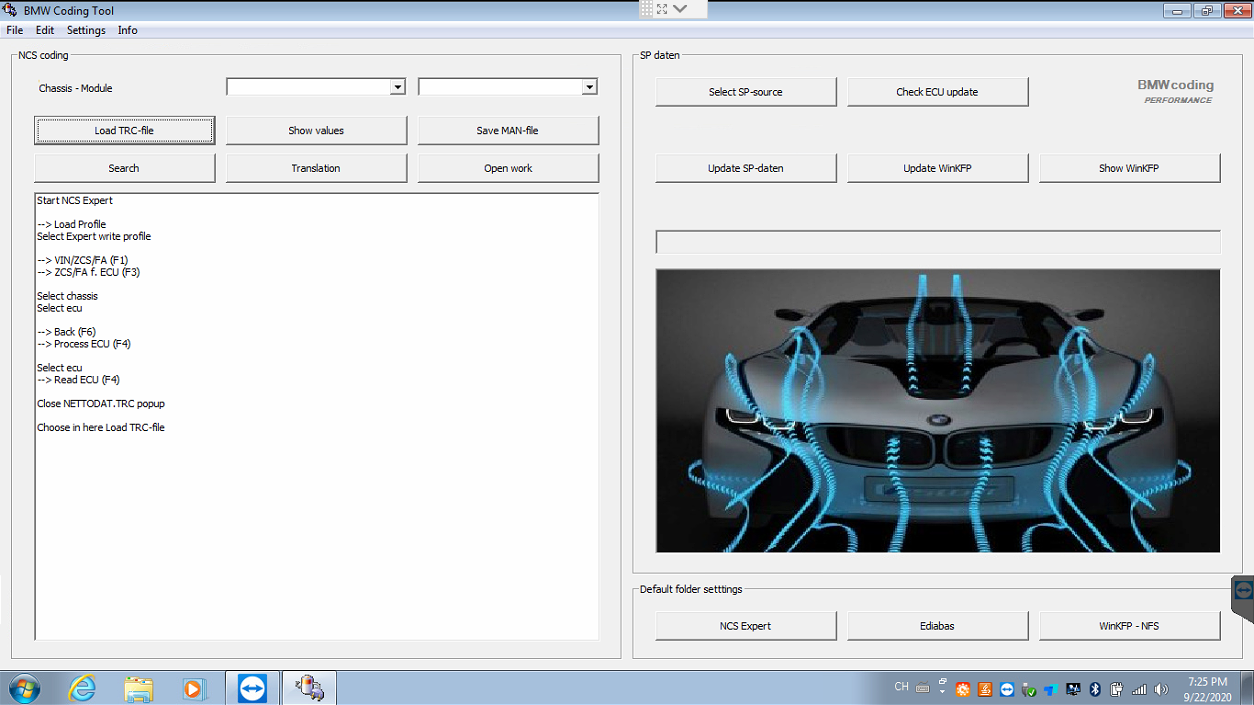Click the Show values button

[x=316, y=130]
